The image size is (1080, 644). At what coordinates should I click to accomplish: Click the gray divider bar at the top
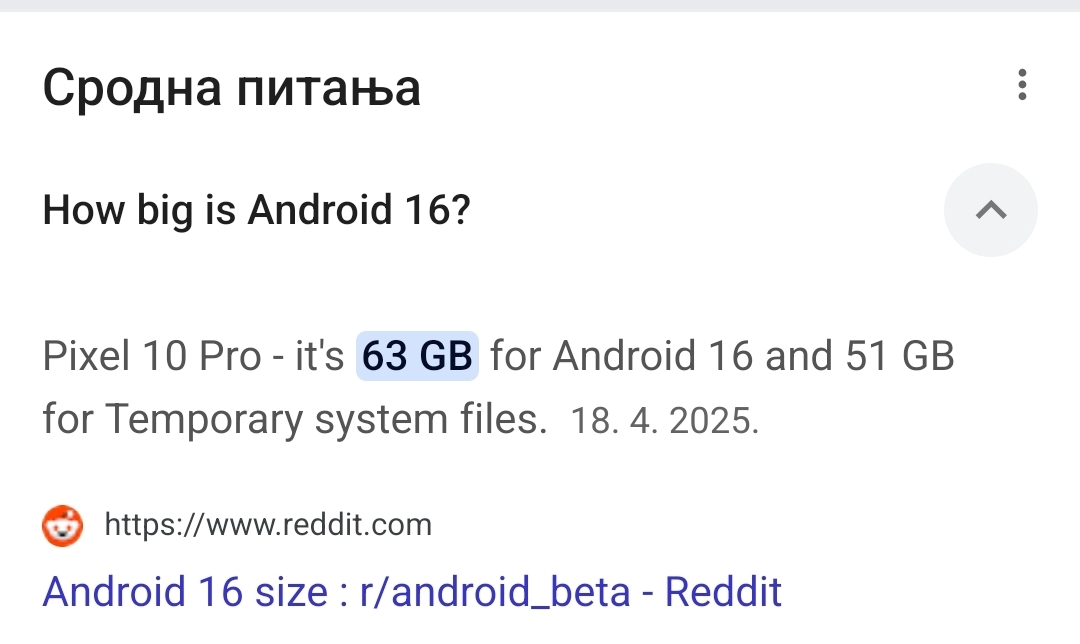(540, 5)
